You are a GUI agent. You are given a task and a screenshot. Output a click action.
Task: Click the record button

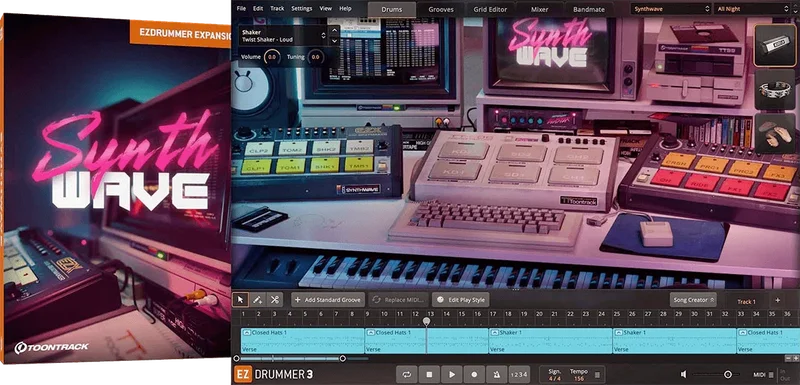474,374
